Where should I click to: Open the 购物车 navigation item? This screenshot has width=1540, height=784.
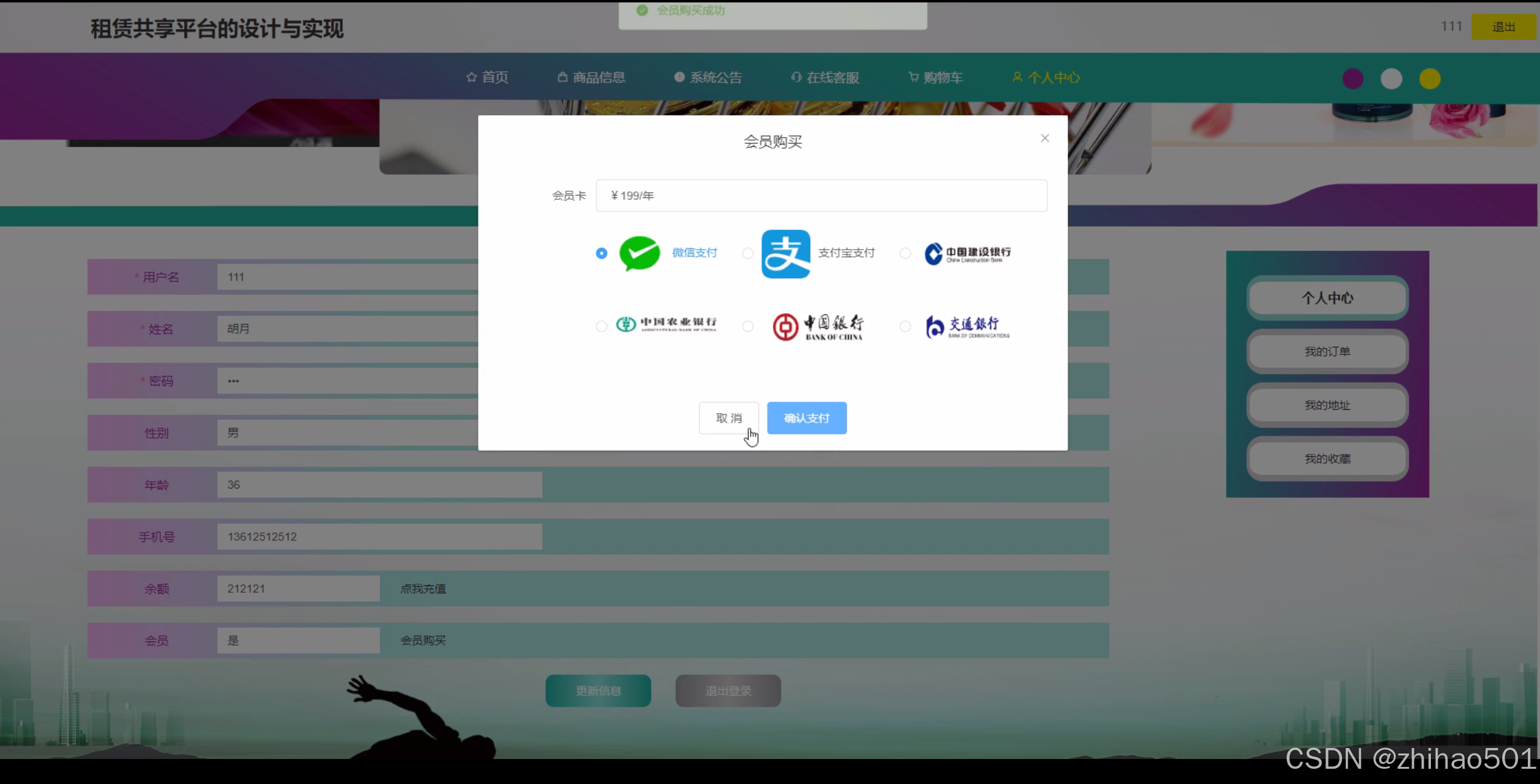[x=936, y=77]
